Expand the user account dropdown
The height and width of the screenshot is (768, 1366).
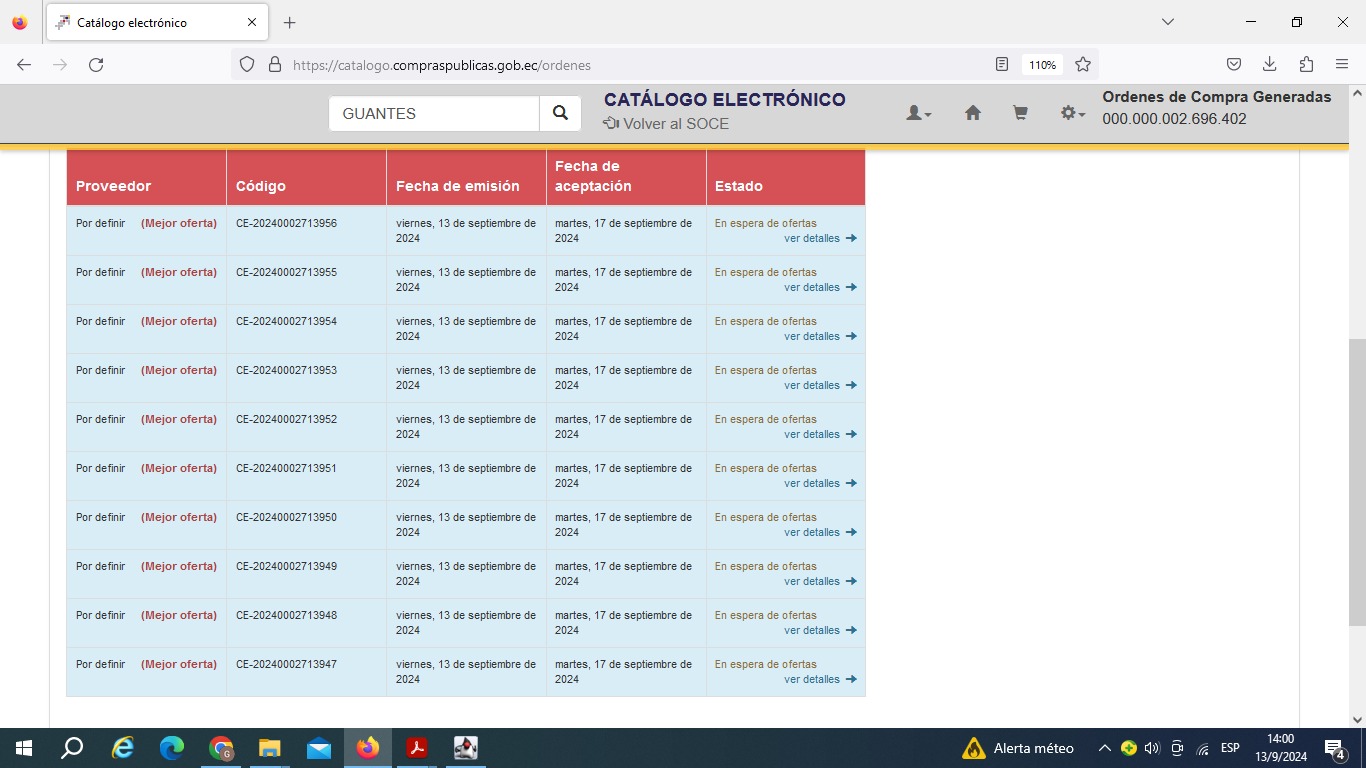click(x=918, y=114)
